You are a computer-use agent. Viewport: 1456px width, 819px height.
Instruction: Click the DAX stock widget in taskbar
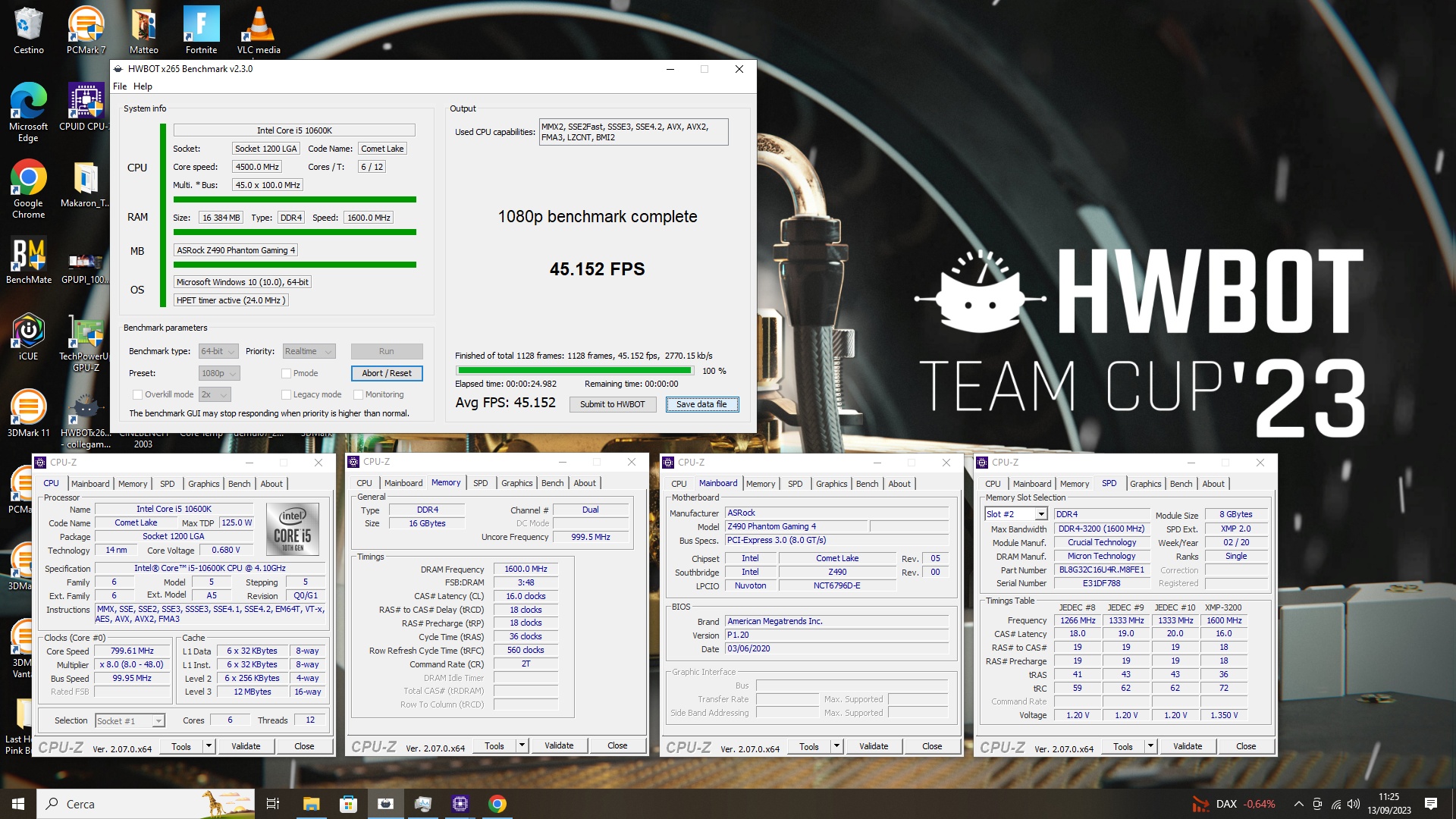[x=1235, y=804]
